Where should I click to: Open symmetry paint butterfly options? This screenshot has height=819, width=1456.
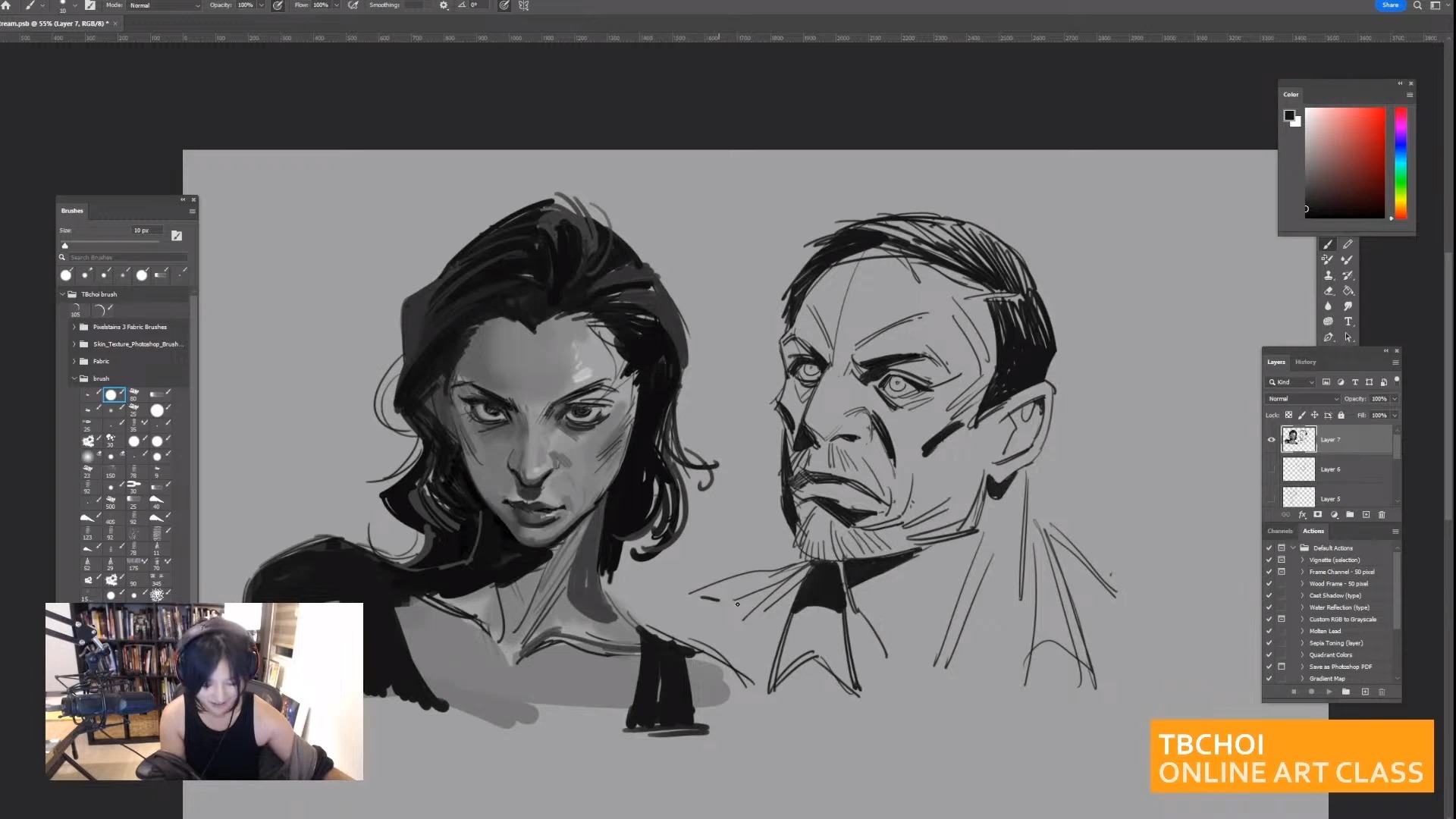pos(523,5)
